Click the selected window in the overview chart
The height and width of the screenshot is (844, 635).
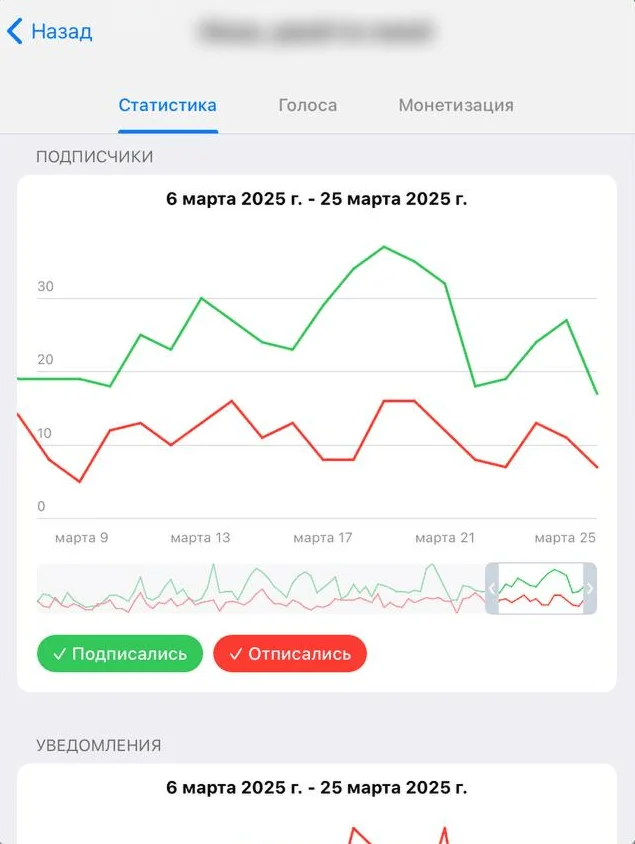541,589
